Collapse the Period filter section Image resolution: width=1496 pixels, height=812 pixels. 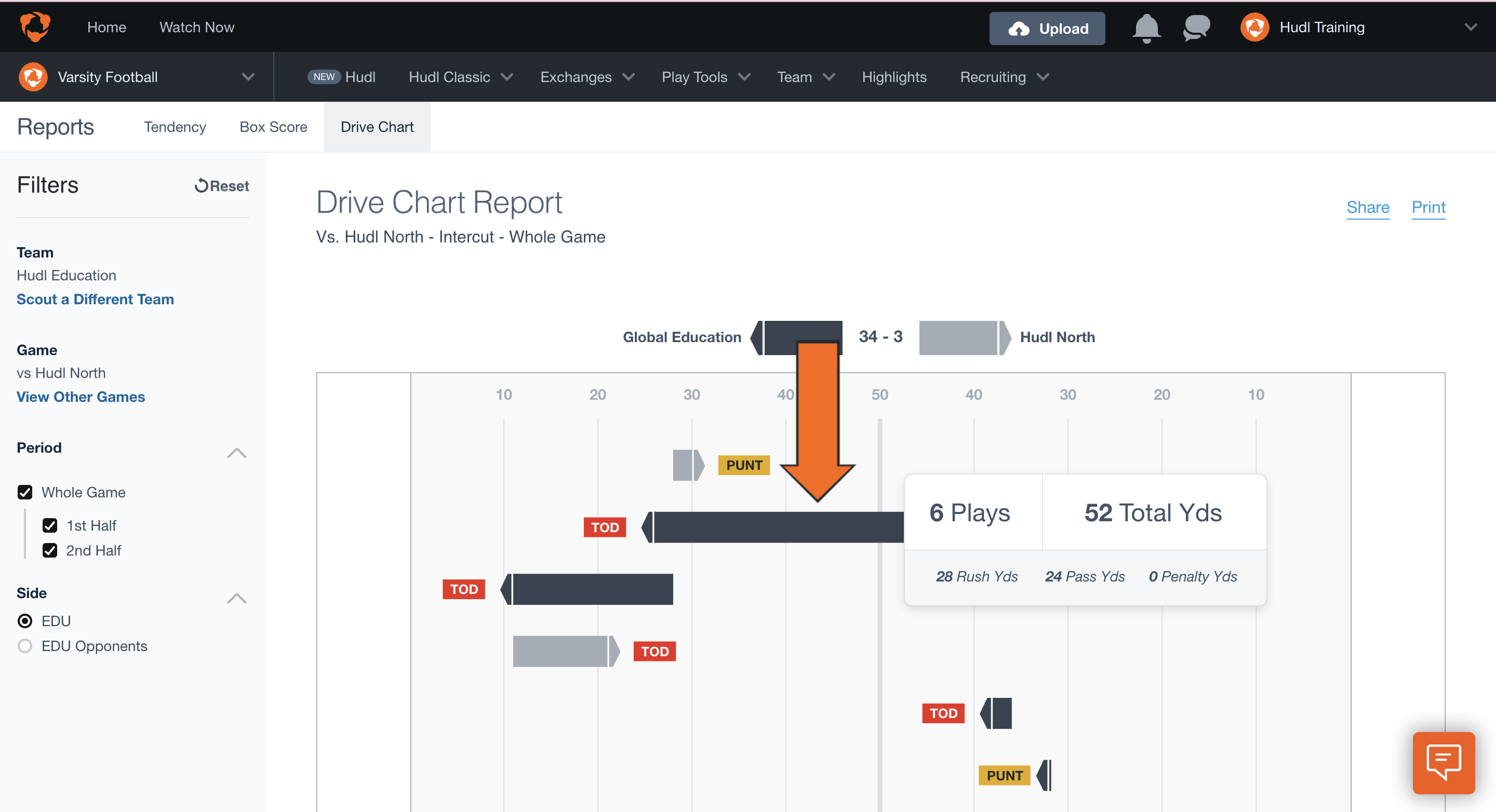click(x=236, y=453)
